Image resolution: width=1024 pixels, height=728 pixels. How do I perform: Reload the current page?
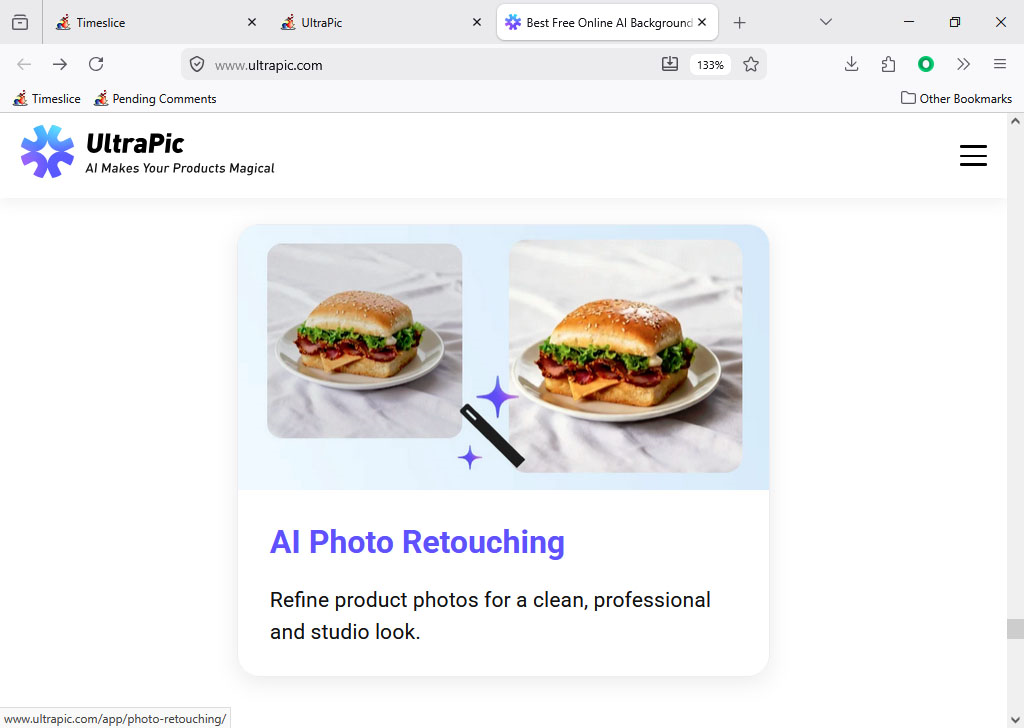pyautogui.click(x=96, y=64)
